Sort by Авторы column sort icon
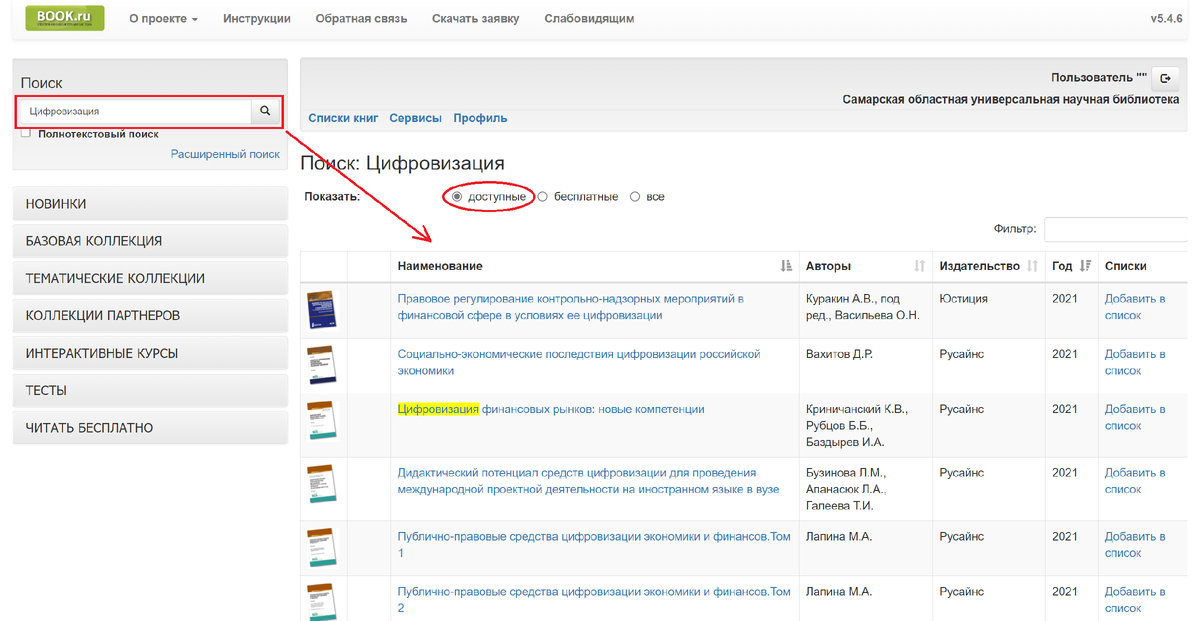Screen dimensions: 1200x621 pos(920,266)
